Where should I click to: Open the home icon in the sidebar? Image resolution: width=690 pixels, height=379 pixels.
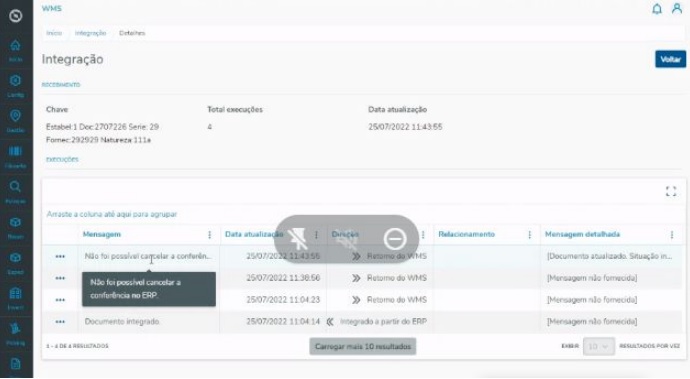tap(15, 45)
